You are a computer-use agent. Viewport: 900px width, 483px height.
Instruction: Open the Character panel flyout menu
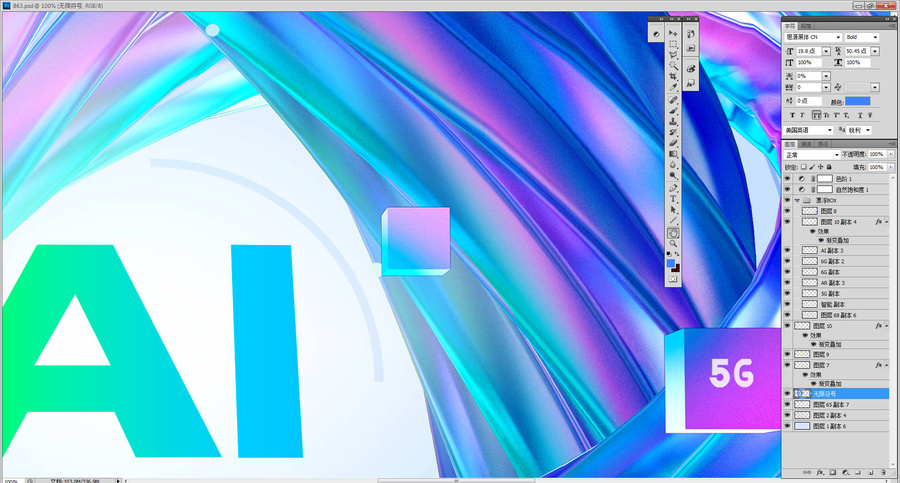[892, 26]
